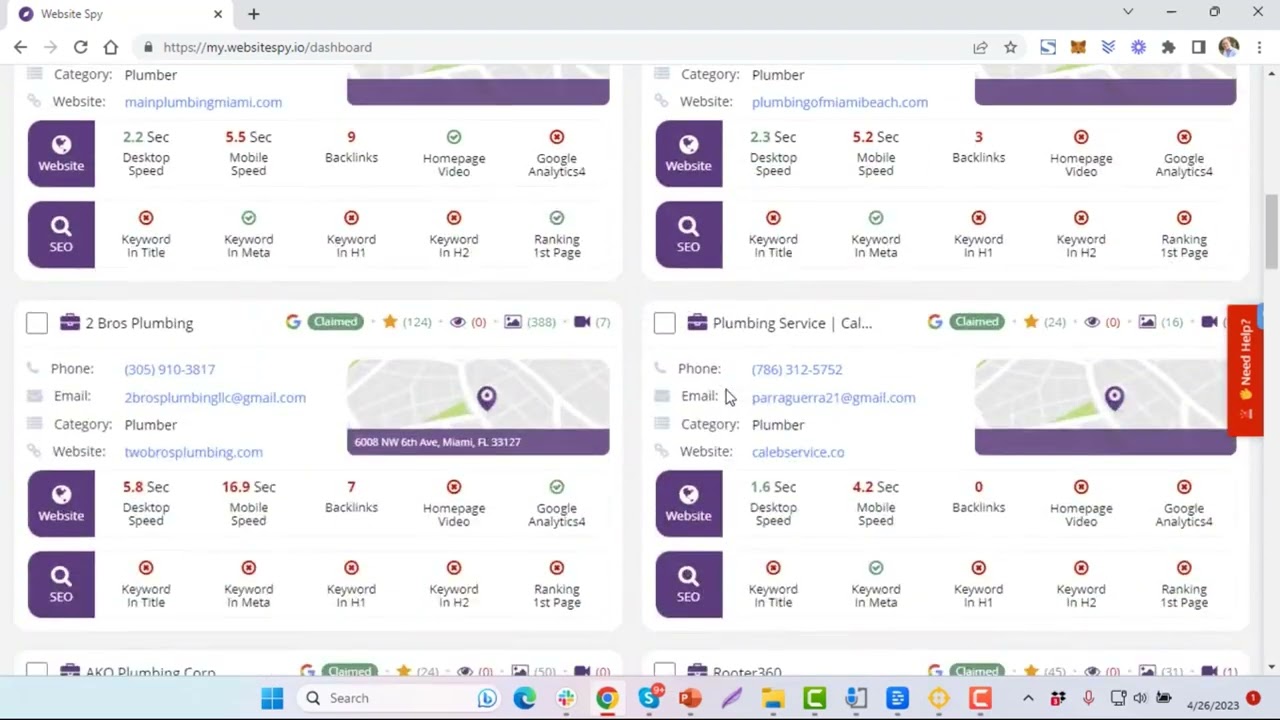The width and height of the screenshot is (1280, 720).
Task: Expand the Chrome tab search chevron
Action: pos(1128,12)
